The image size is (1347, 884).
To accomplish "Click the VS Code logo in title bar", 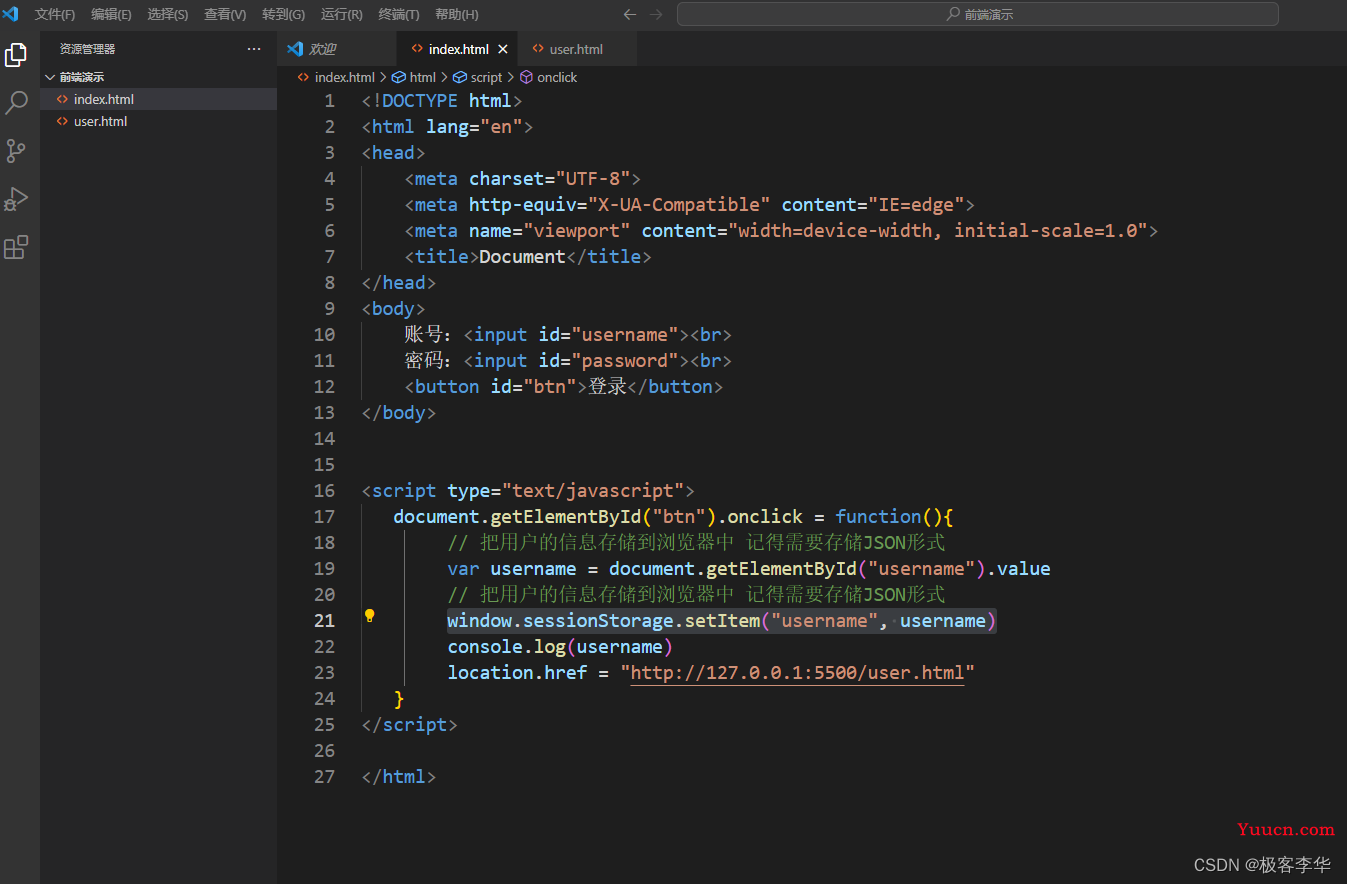I will [11, 14].
